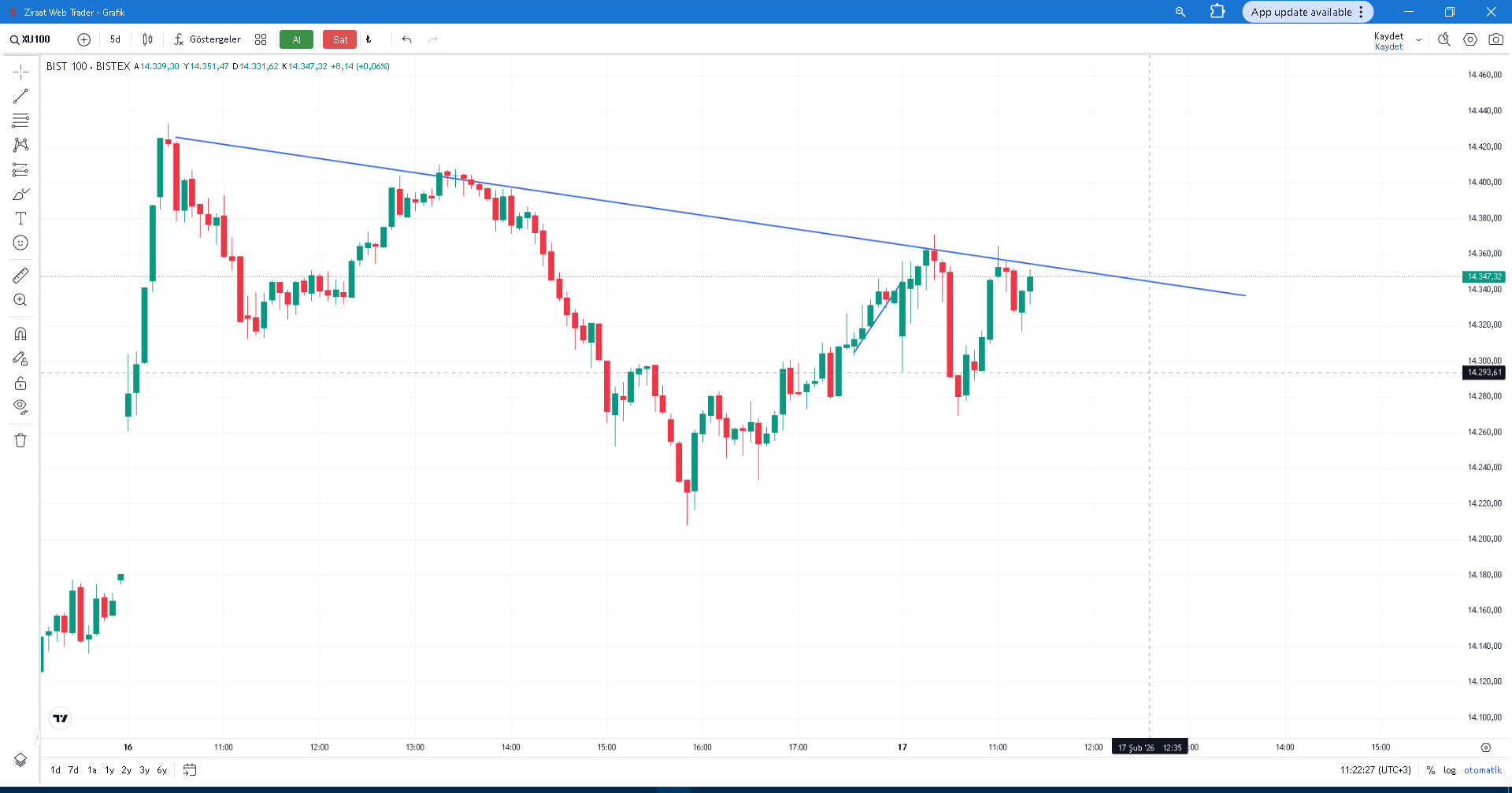Delete drawings with the trash icon

[20, 440]
